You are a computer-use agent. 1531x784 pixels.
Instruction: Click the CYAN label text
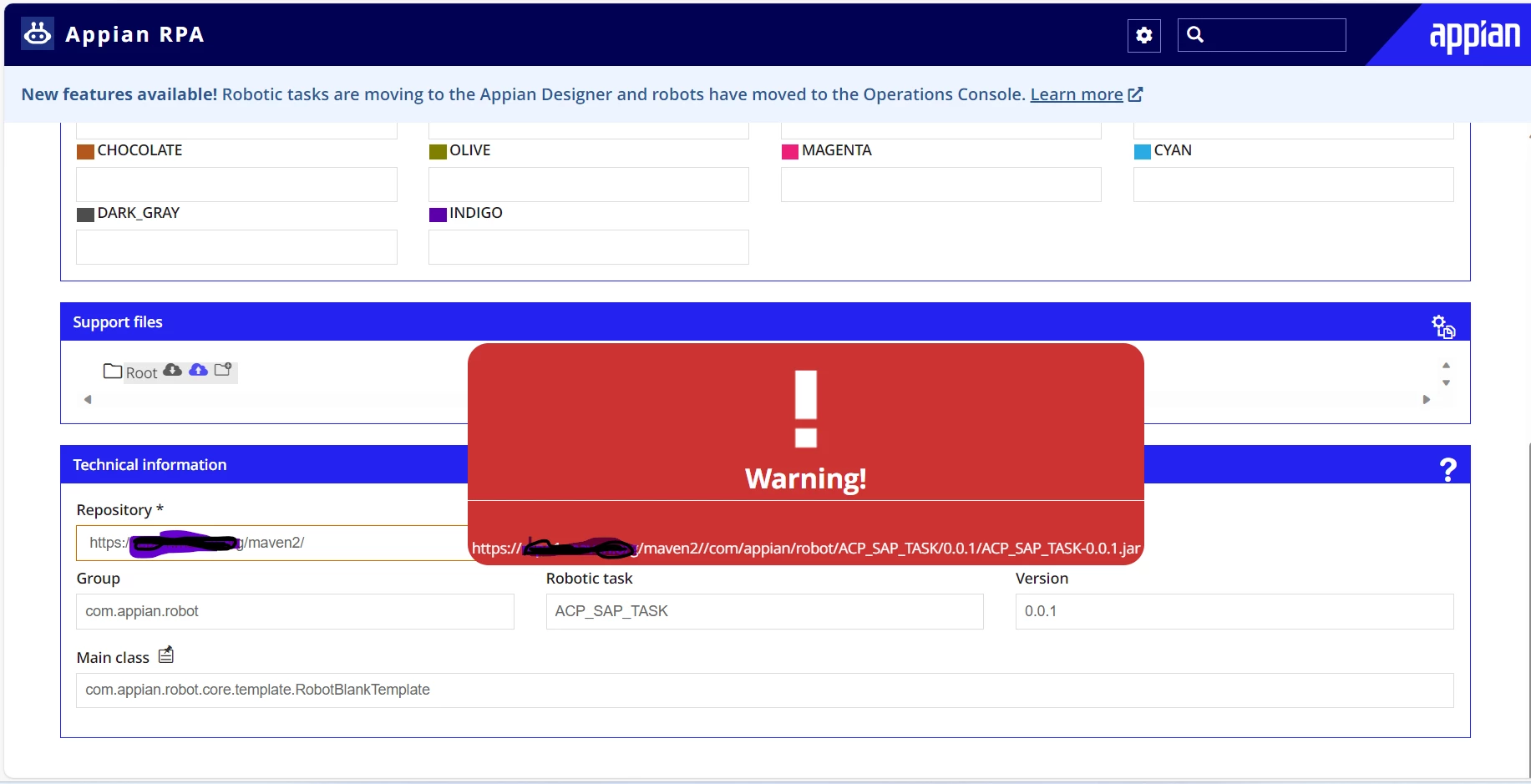(x=1173, y=150)
